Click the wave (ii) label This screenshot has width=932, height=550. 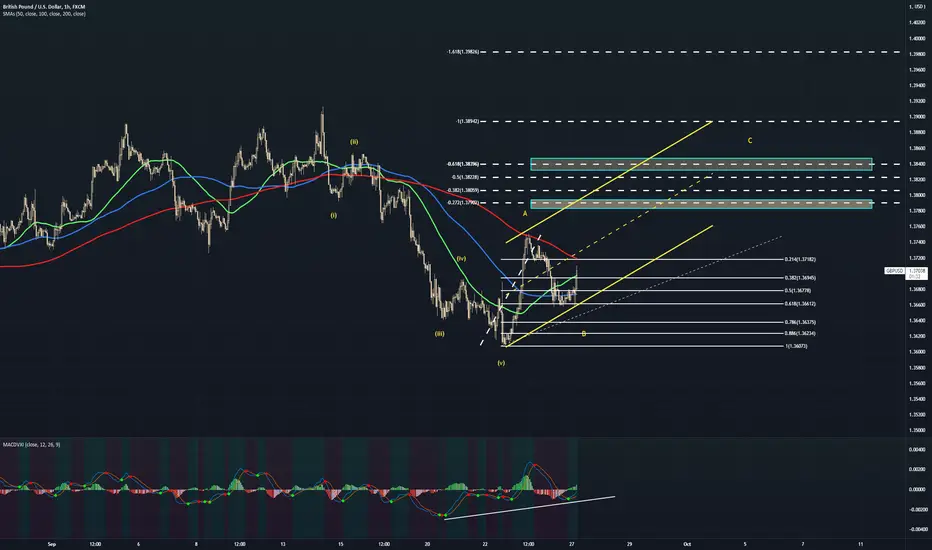click(354, 142)
